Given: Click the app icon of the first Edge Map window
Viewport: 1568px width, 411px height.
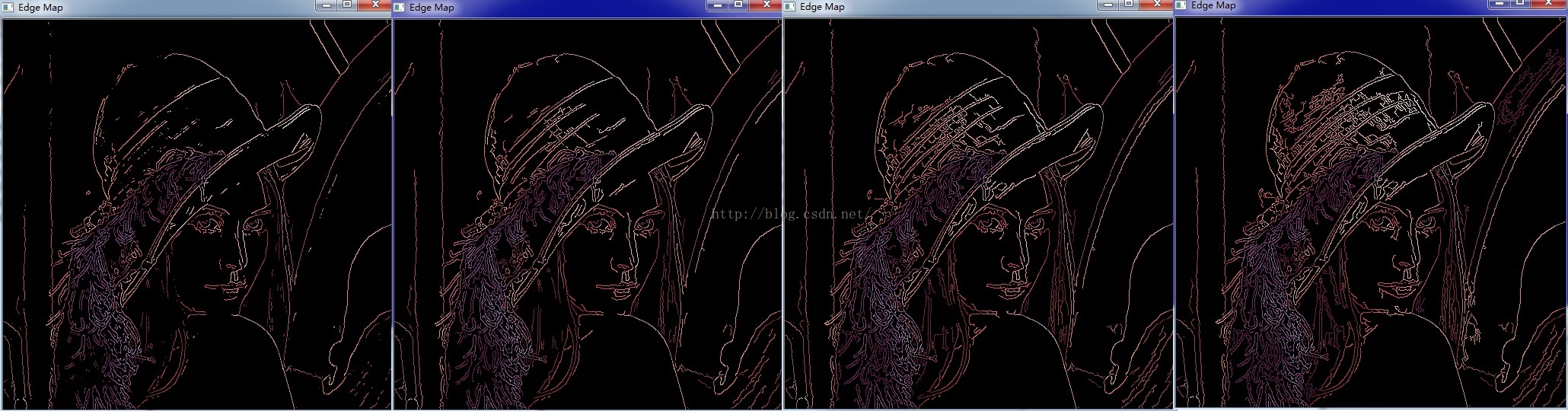Looking at the screenshot, I should tap(8, 8).
